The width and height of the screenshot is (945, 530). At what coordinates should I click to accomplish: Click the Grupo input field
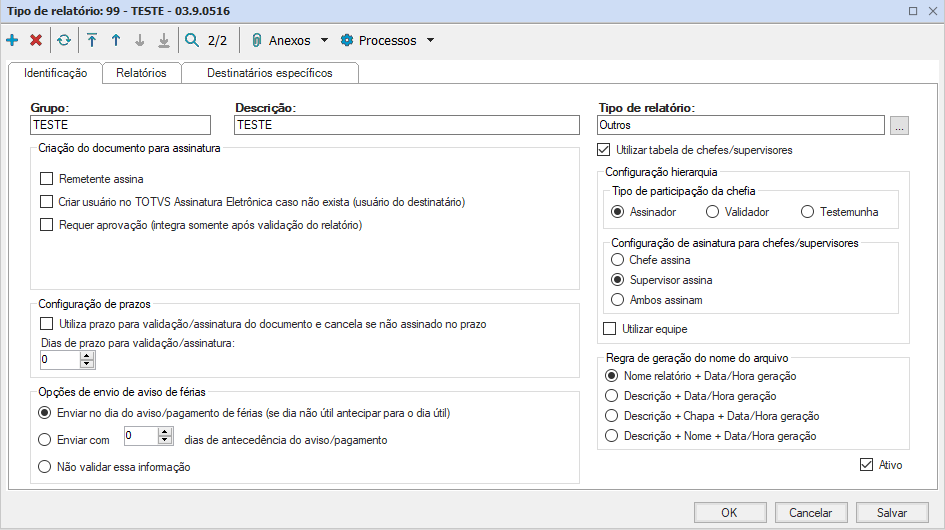[x=121, y=125]
